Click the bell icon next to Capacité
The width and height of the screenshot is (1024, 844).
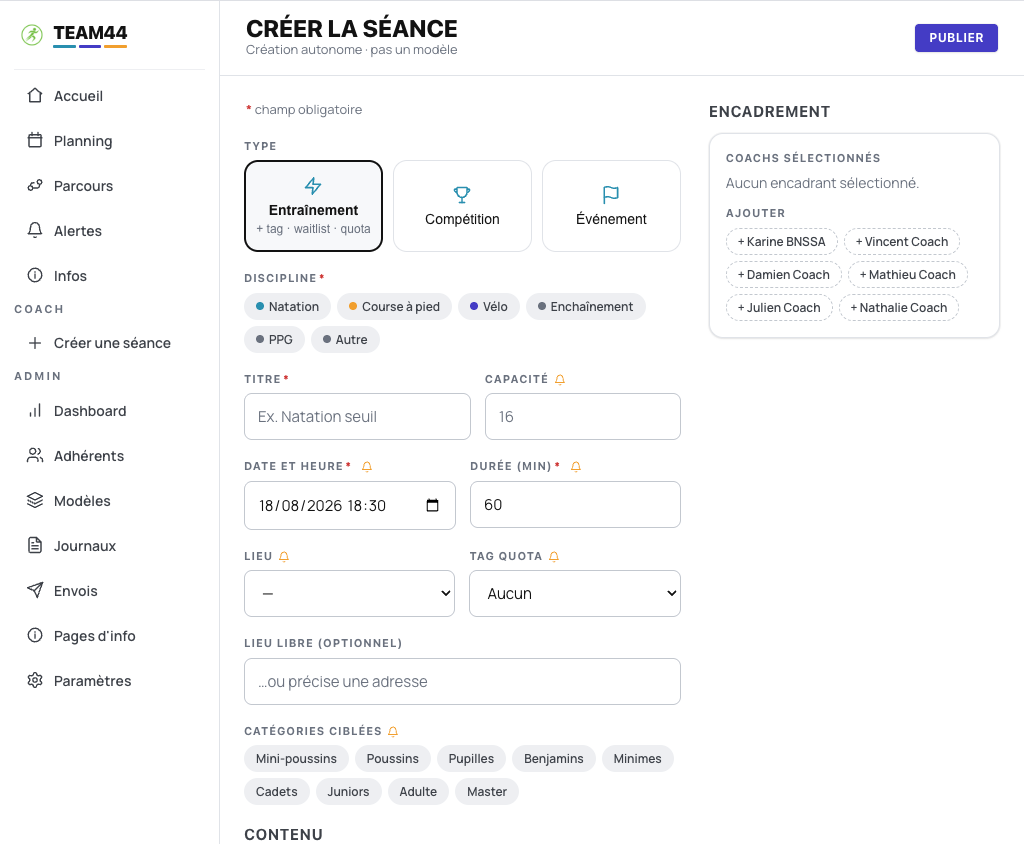point(560,380)
